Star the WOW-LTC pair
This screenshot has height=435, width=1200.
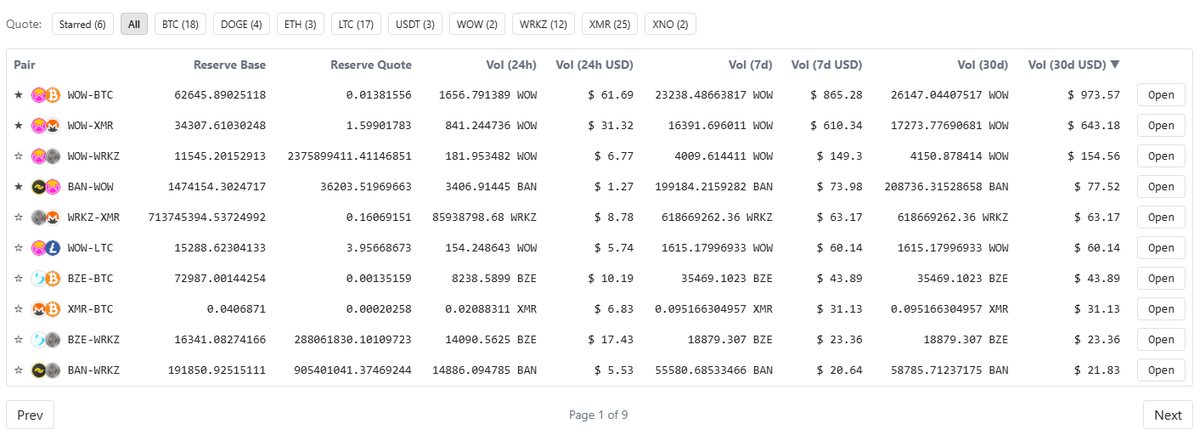(x=18, y=248)
